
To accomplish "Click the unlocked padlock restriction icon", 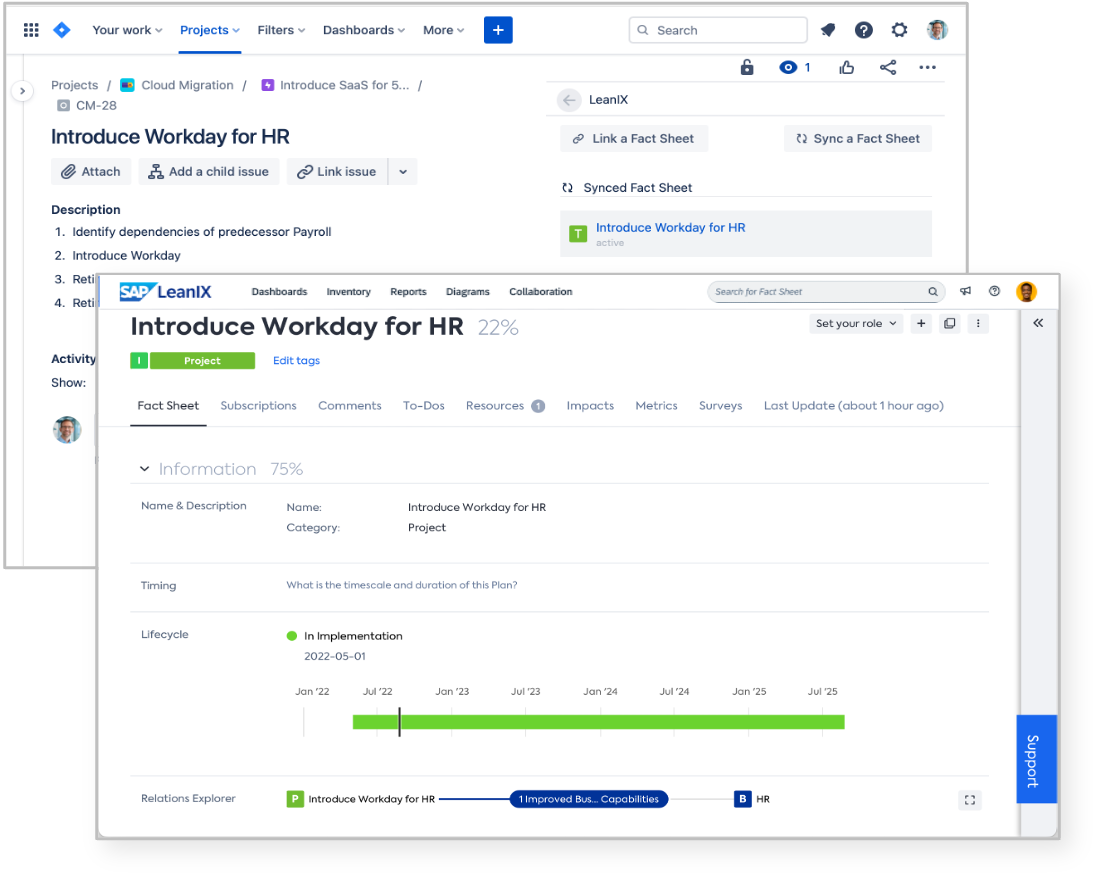I will pos(747,67).
